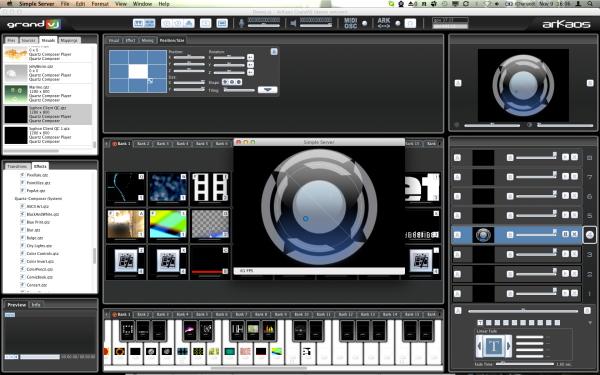Toggle the A button on layer 4
600x375 pixels.
457,235
